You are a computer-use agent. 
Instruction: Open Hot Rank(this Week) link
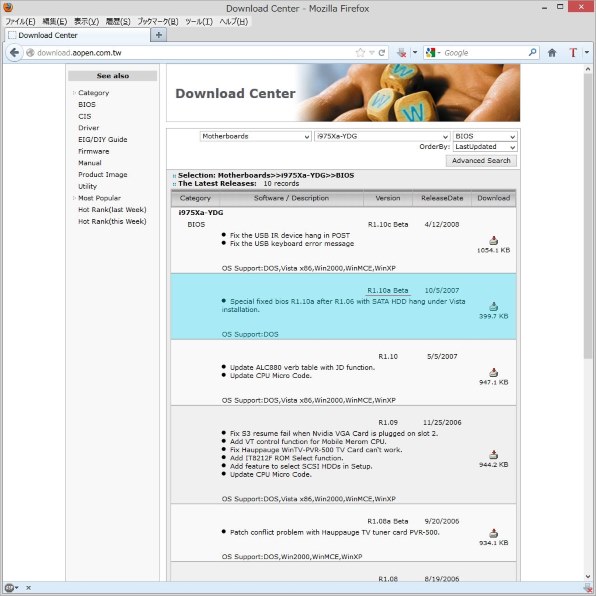click(x=112, y=222)
